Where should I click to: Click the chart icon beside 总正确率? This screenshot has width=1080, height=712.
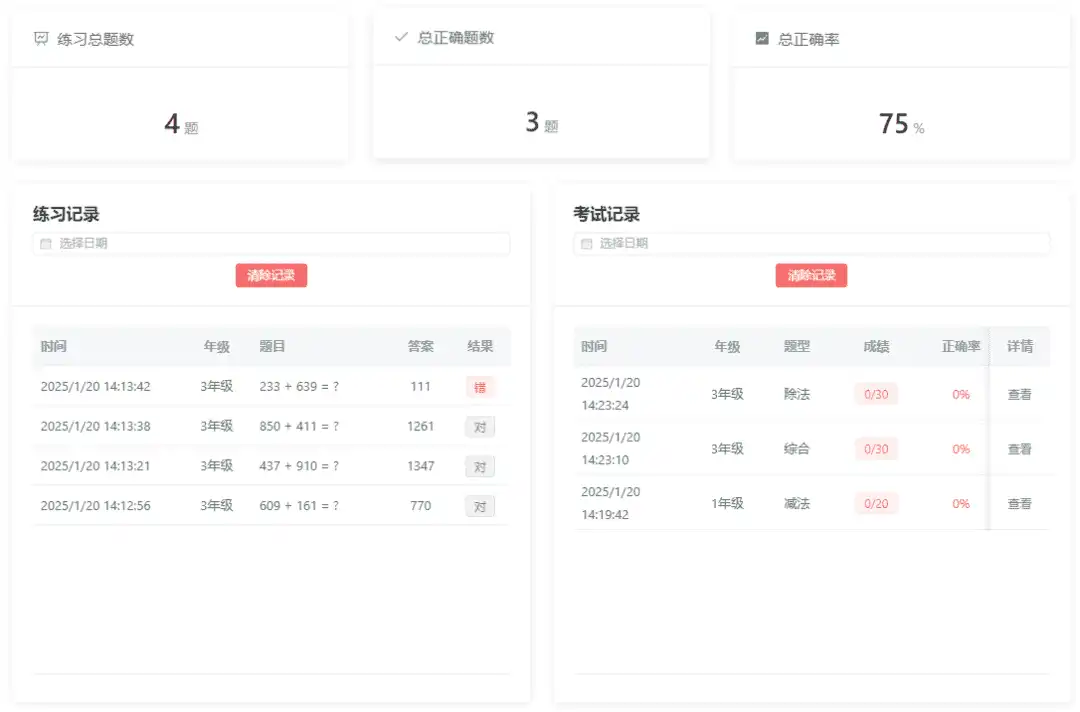click(762, 39)
